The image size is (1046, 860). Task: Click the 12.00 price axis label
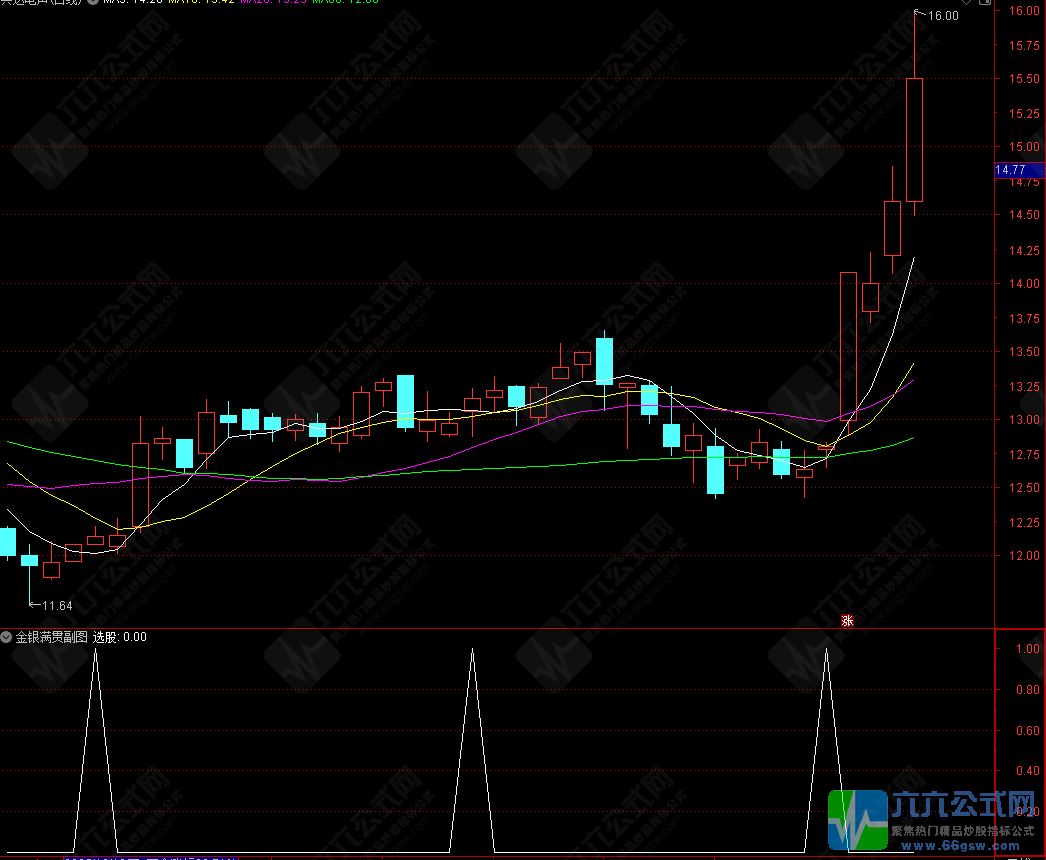point(1024,556)
